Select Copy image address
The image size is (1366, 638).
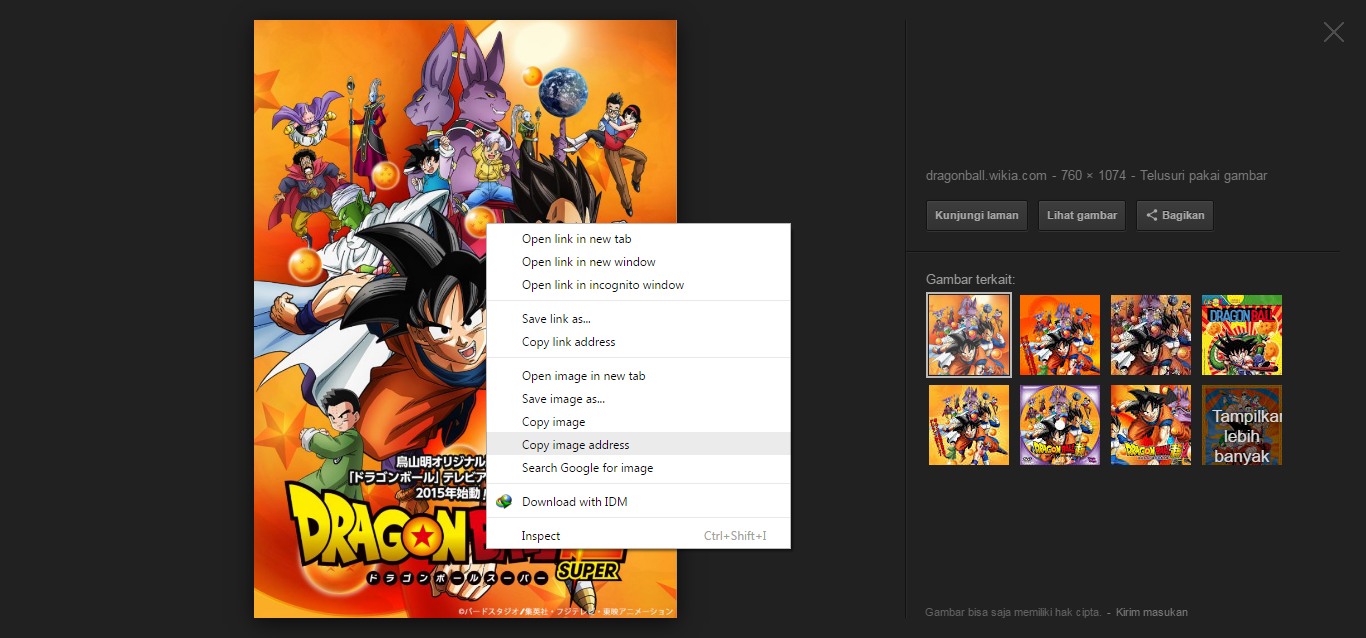click(x=638, y=445)
